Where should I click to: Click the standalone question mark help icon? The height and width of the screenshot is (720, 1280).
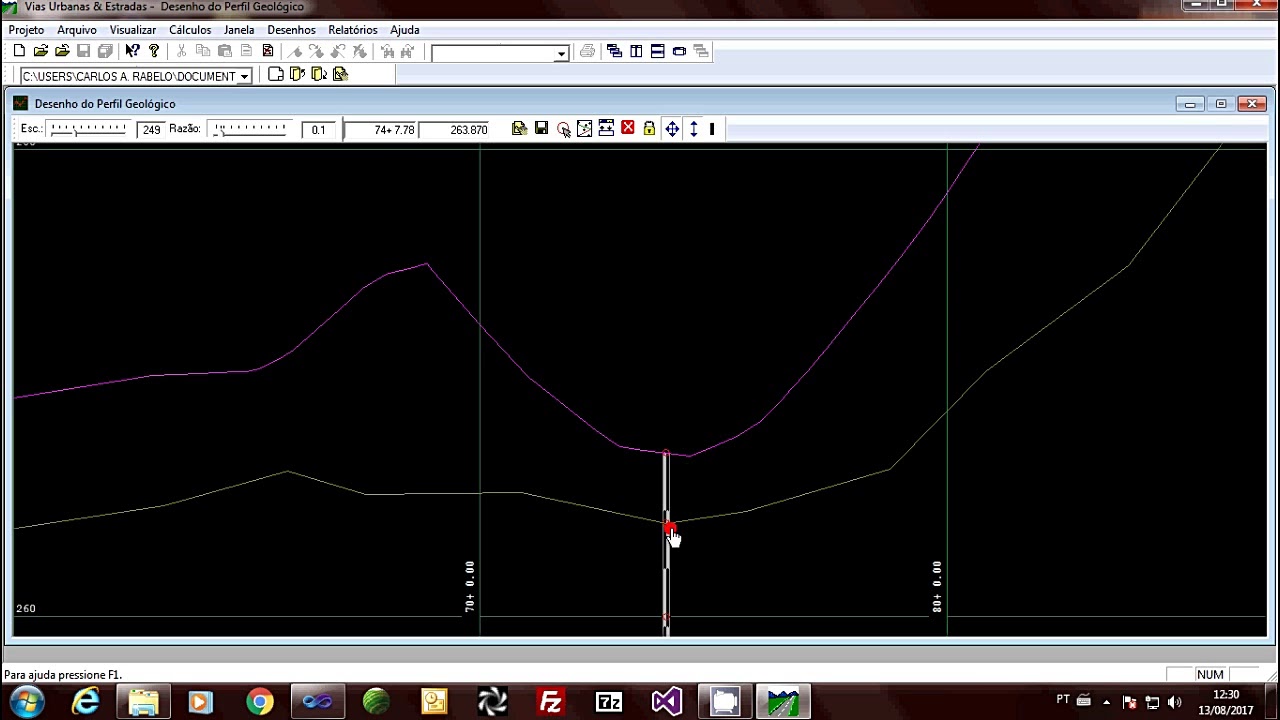click(154, 51)
